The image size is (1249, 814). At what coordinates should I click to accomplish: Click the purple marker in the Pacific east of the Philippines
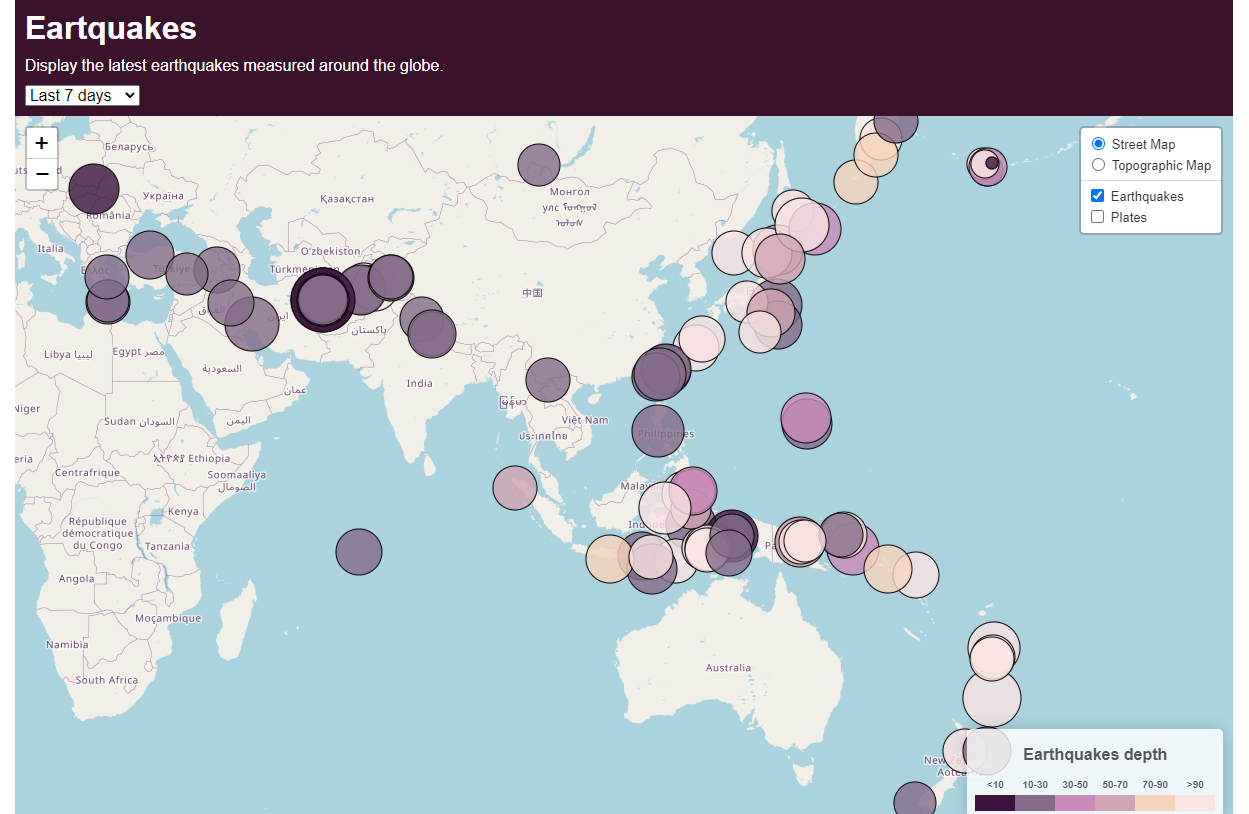point(806,418)
